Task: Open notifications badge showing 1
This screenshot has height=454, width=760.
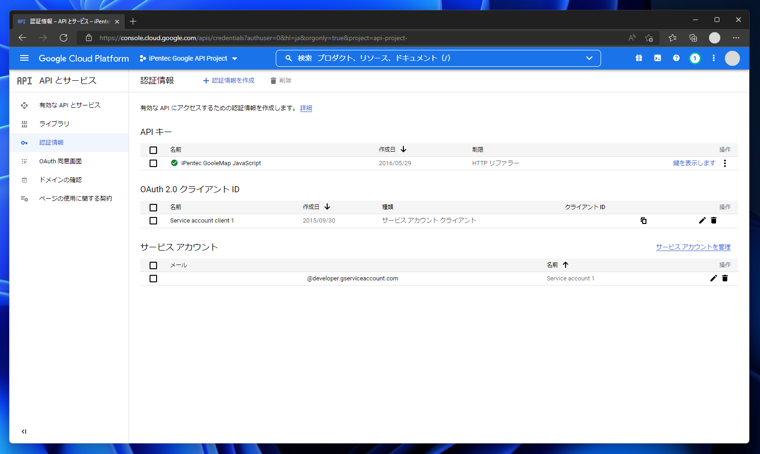Action: pos(695,58)
